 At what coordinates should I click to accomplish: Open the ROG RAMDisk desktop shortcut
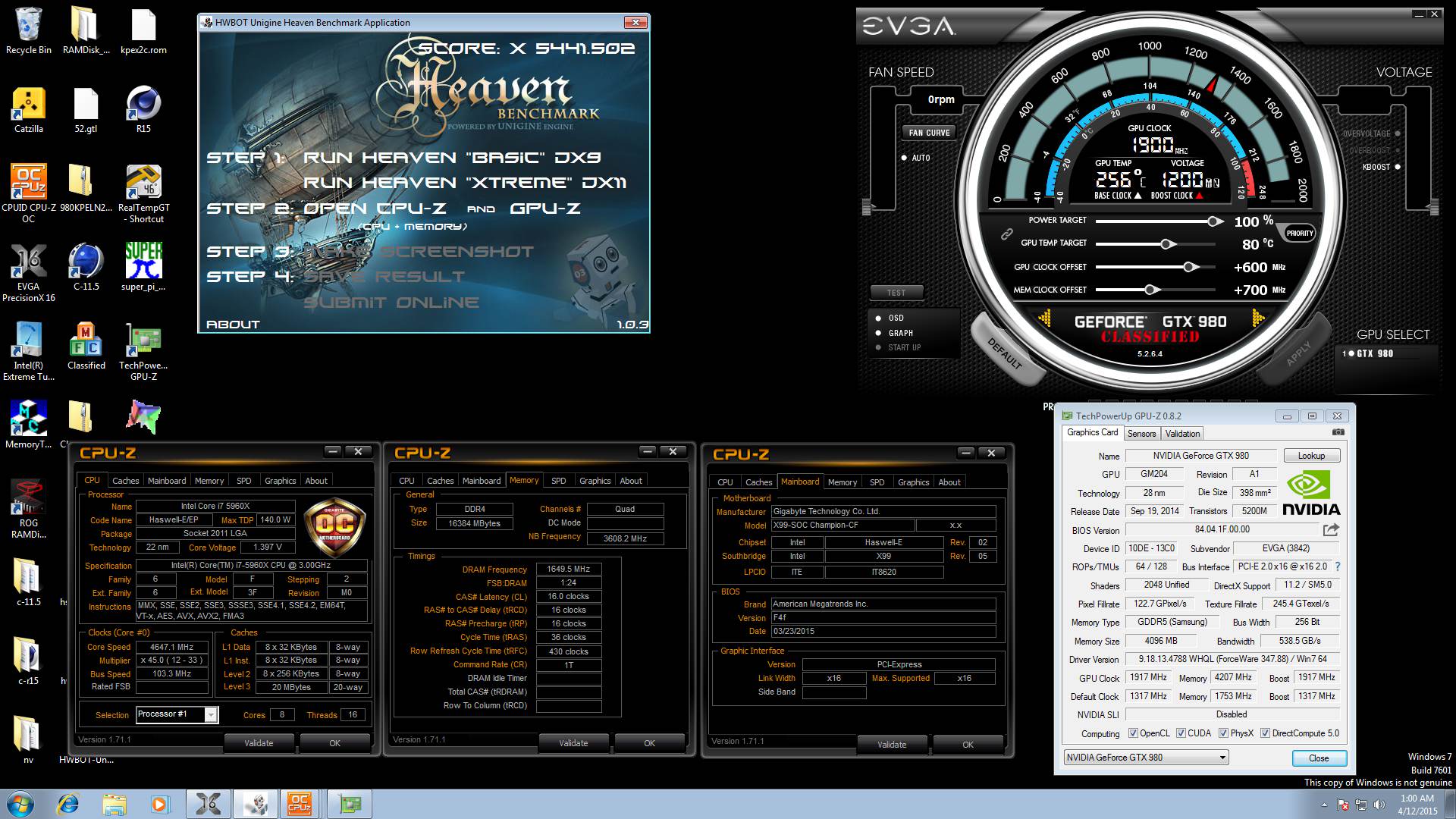pos(29,510)
